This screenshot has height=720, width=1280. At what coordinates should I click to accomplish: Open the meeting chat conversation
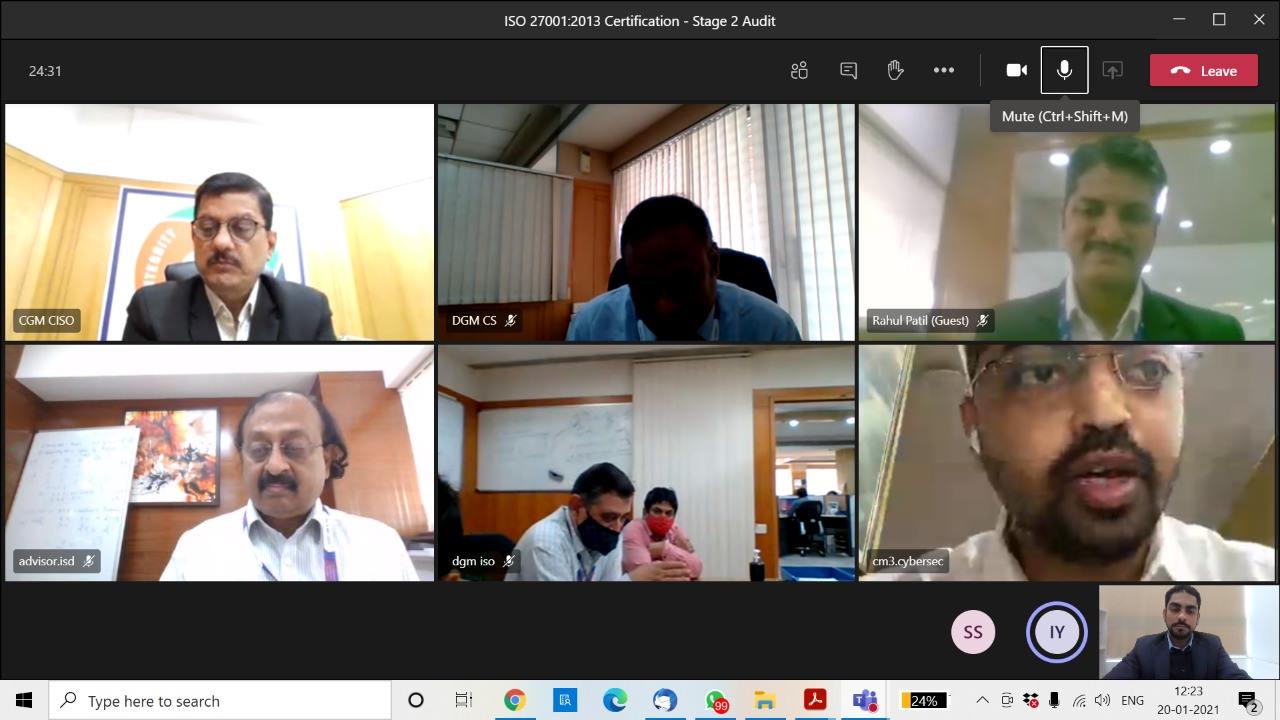click(x=848, y=70)
